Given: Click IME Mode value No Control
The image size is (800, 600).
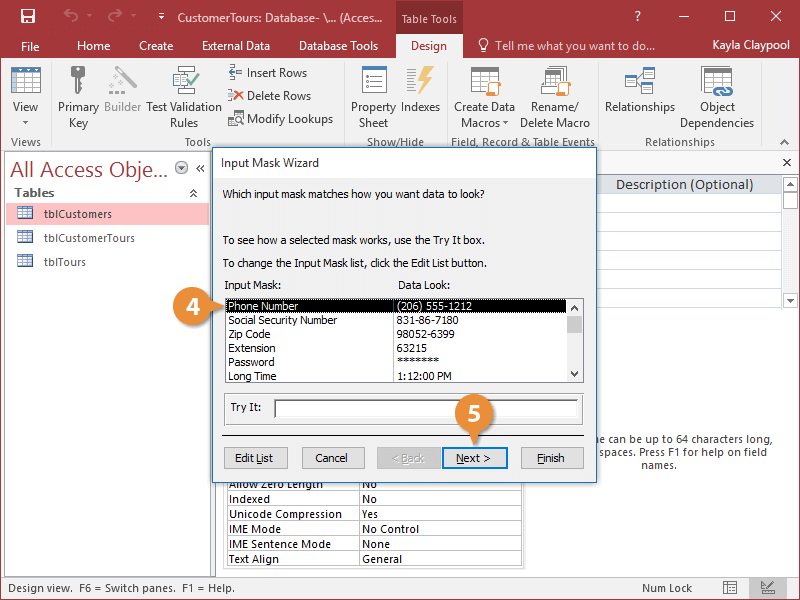Looking at the screenshot, I should pyautogui.click(x=440, y=529).
